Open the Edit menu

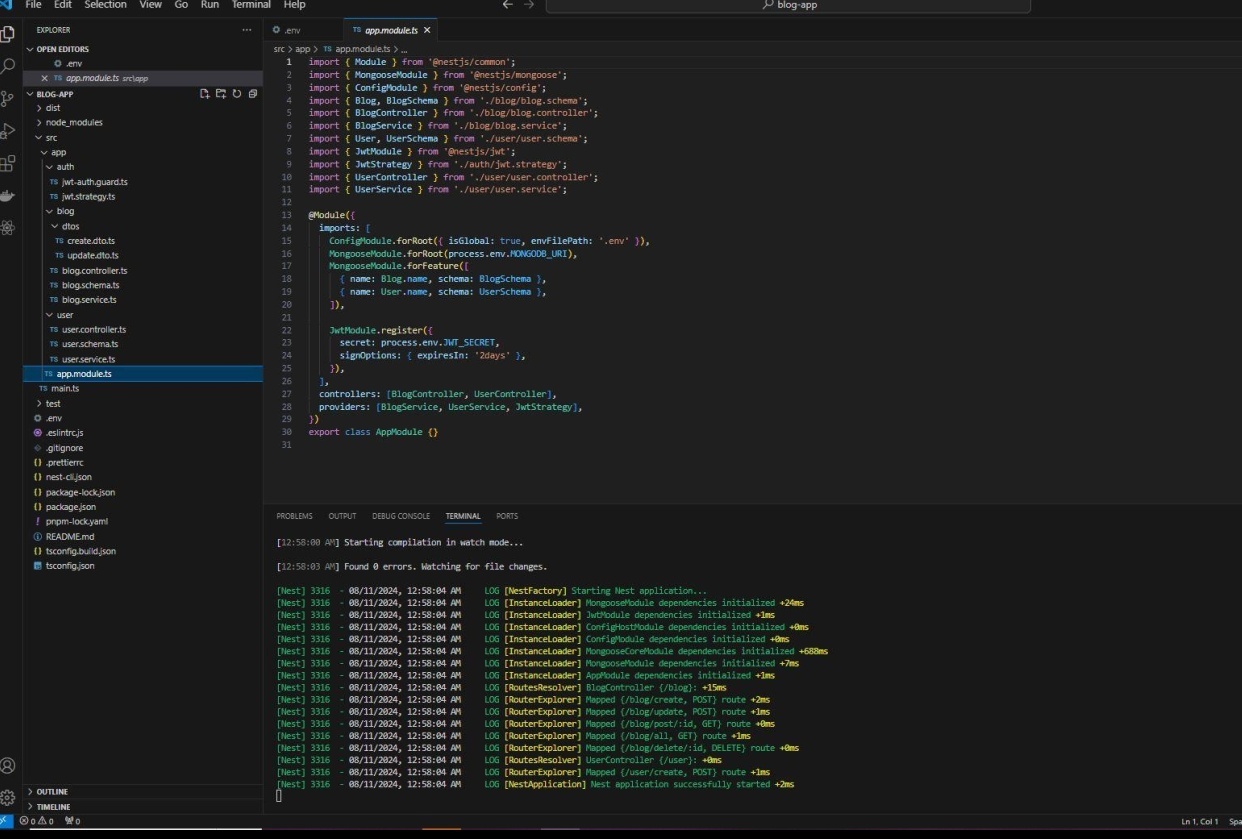(x=62, y=5)
